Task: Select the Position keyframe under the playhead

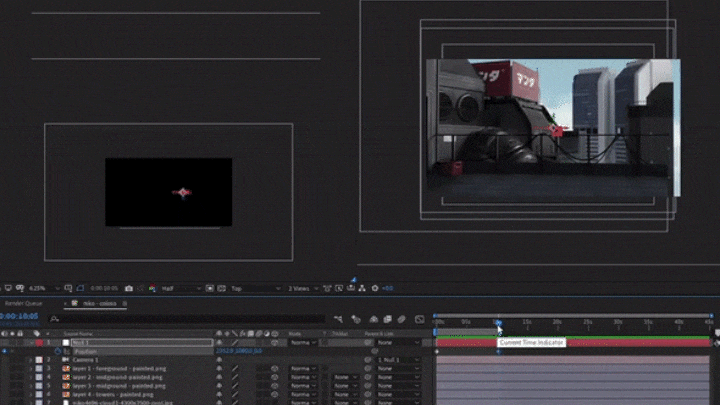Action: coord(499,352)
